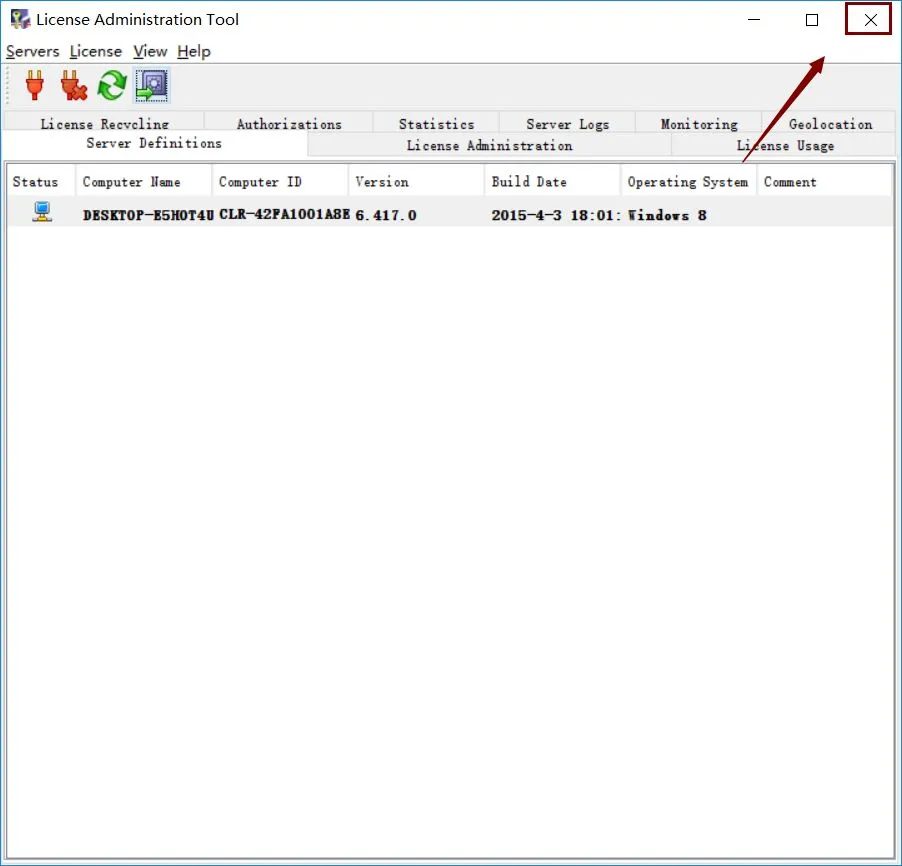
Task: Open the License Usage tab
Action: point(785,145)
